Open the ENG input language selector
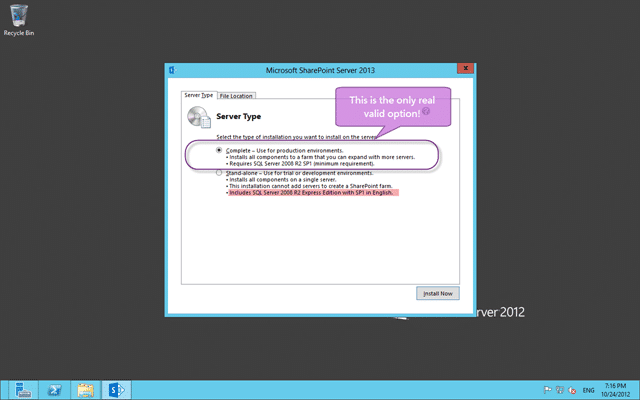Screen dimensions: 640x400 click(x=588, y=390)
